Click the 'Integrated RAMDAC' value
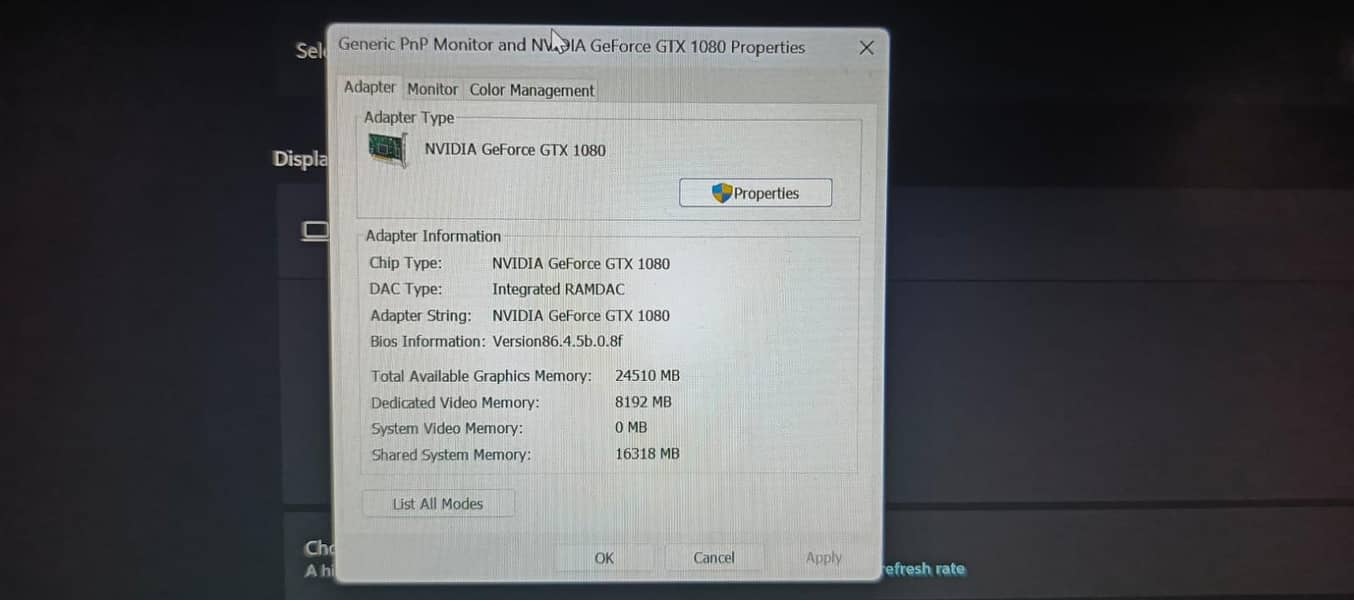 tap(558, 289)
